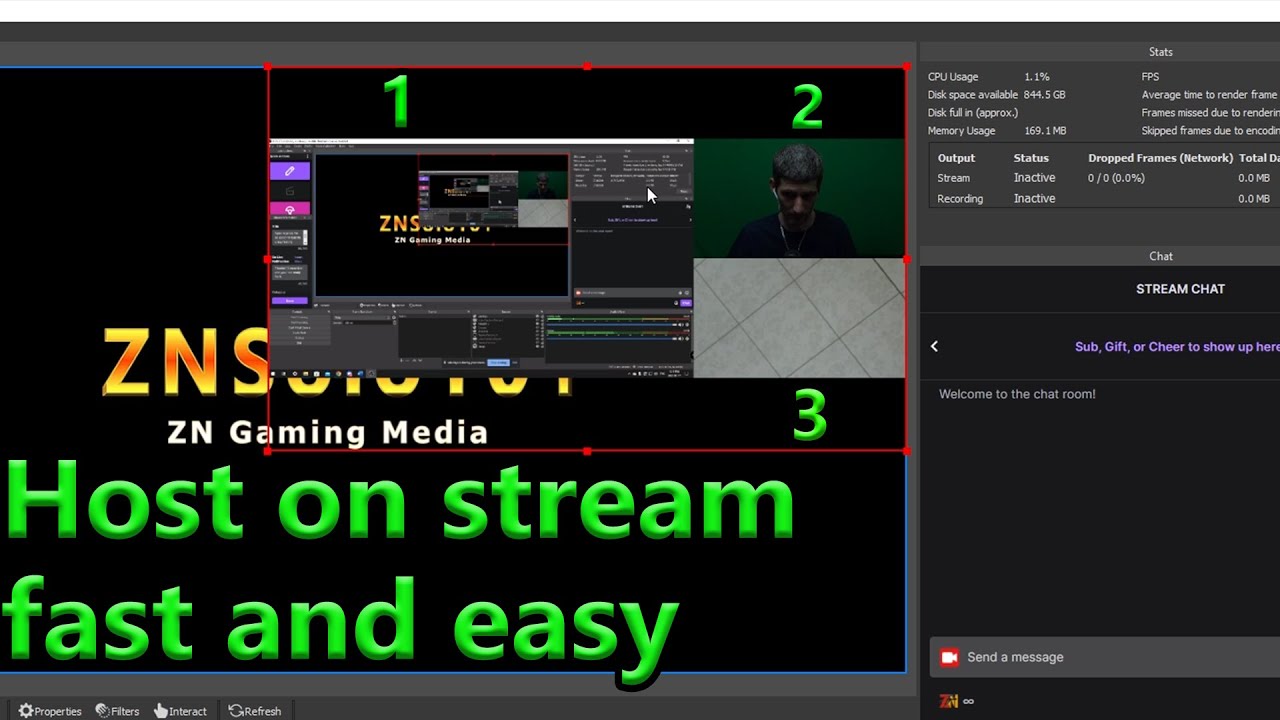Open the source Filters button

[x=117, y=711]
